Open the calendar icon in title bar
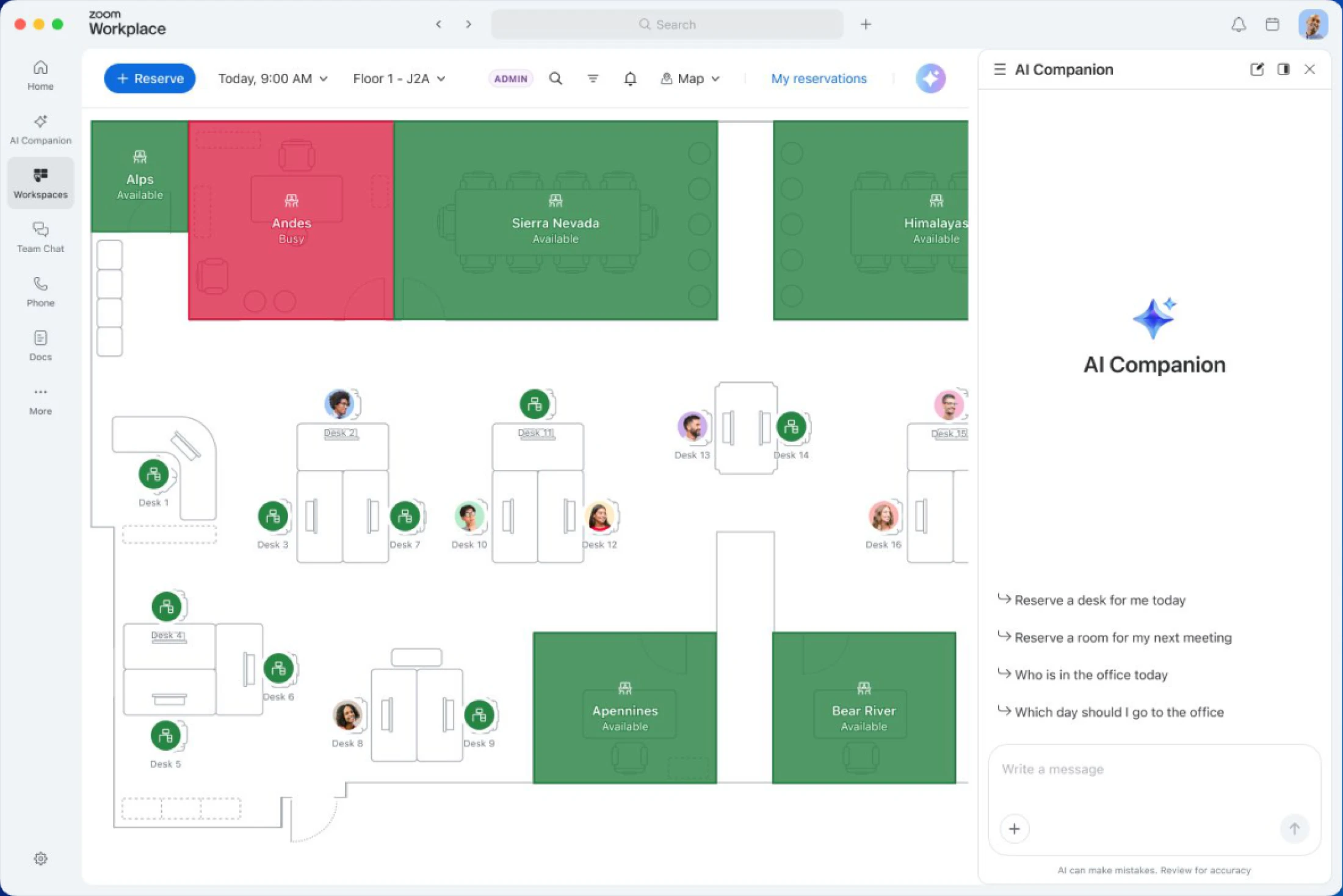The height and width of the screenshot is (896, 1343). [1272, 24]
